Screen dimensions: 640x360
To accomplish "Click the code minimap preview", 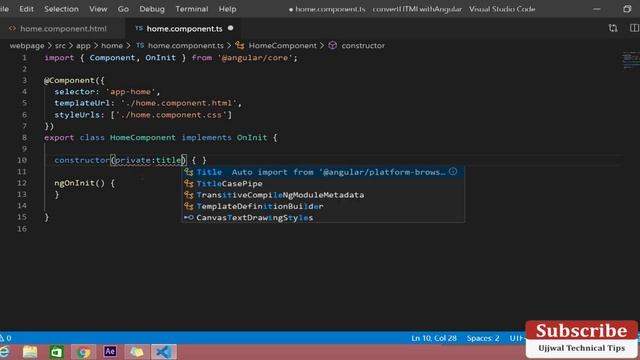I will [x=631, y=60].
